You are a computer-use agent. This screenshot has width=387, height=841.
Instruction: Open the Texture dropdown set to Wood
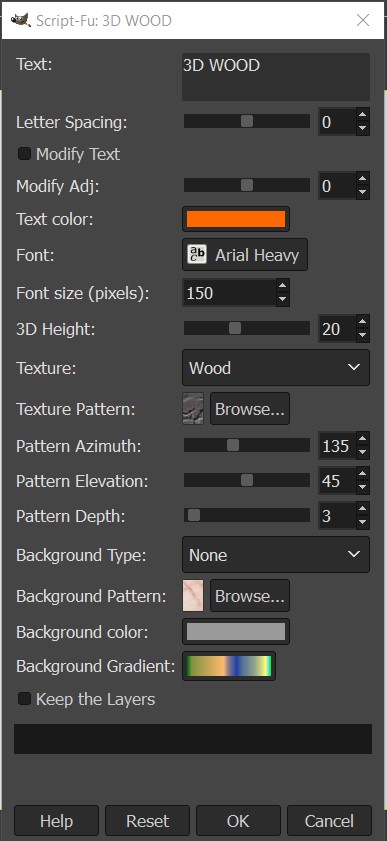[276, 367]
